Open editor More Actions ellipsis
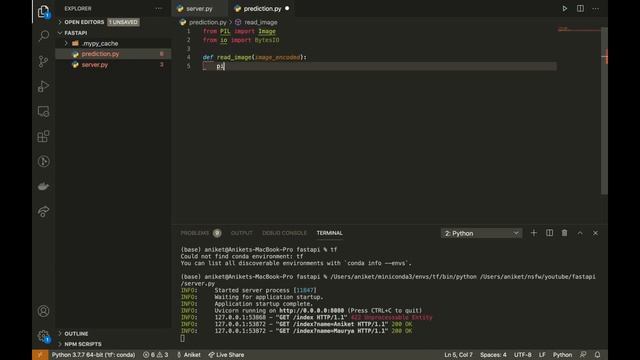 [x=596, y=9]
